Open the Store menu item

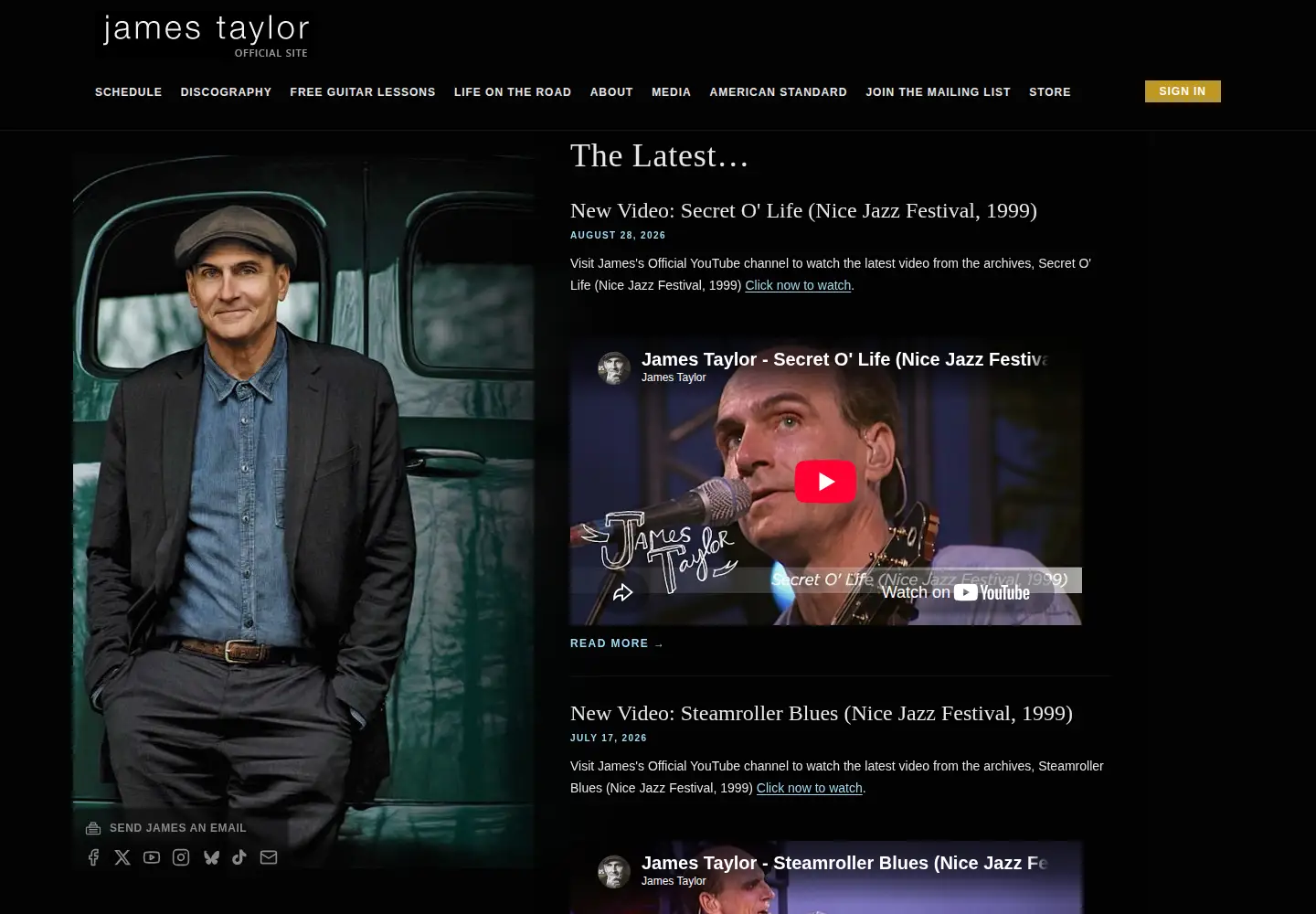[x=1050, y=92]
